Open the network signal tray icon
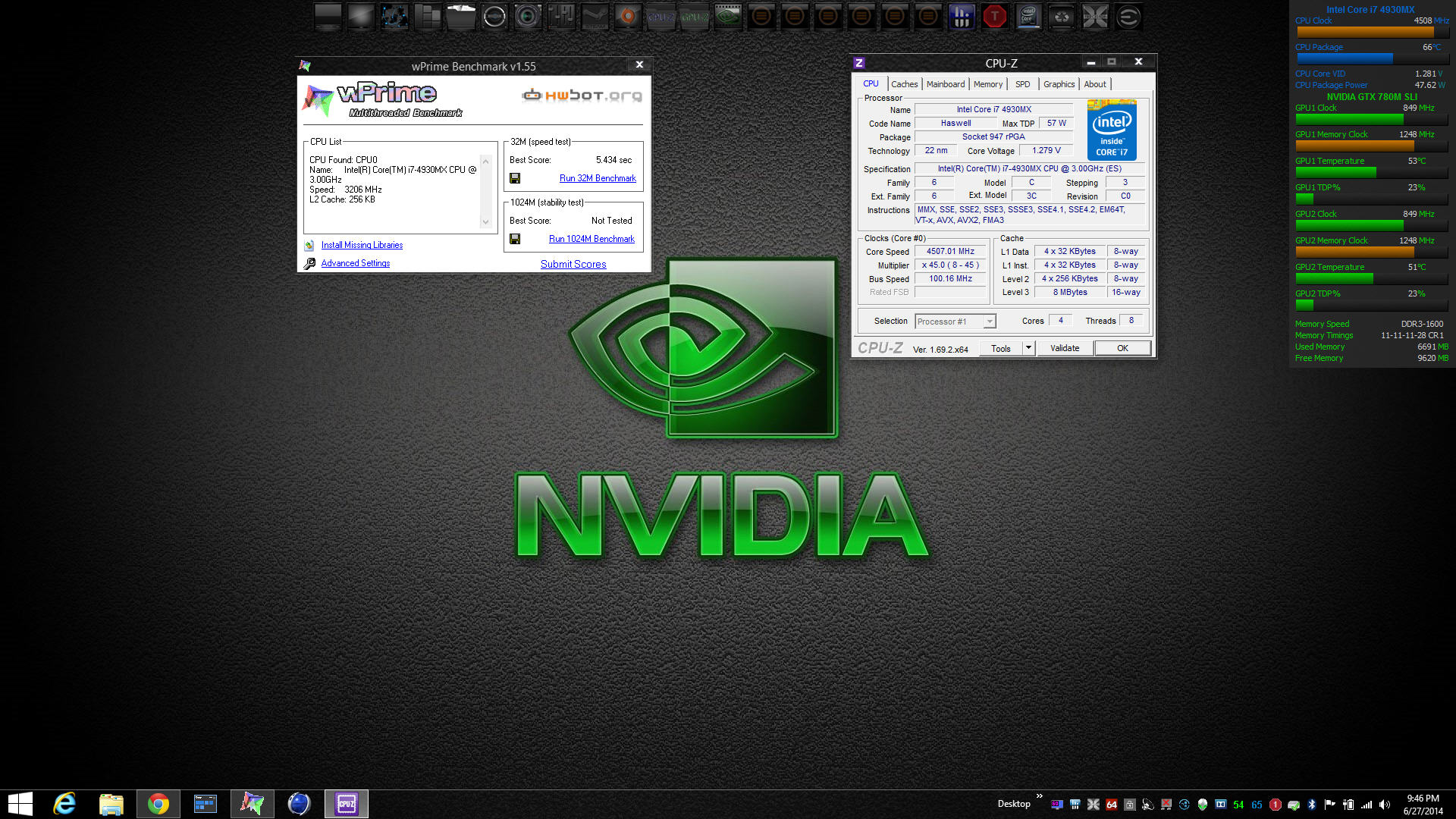 [1367, 805]
